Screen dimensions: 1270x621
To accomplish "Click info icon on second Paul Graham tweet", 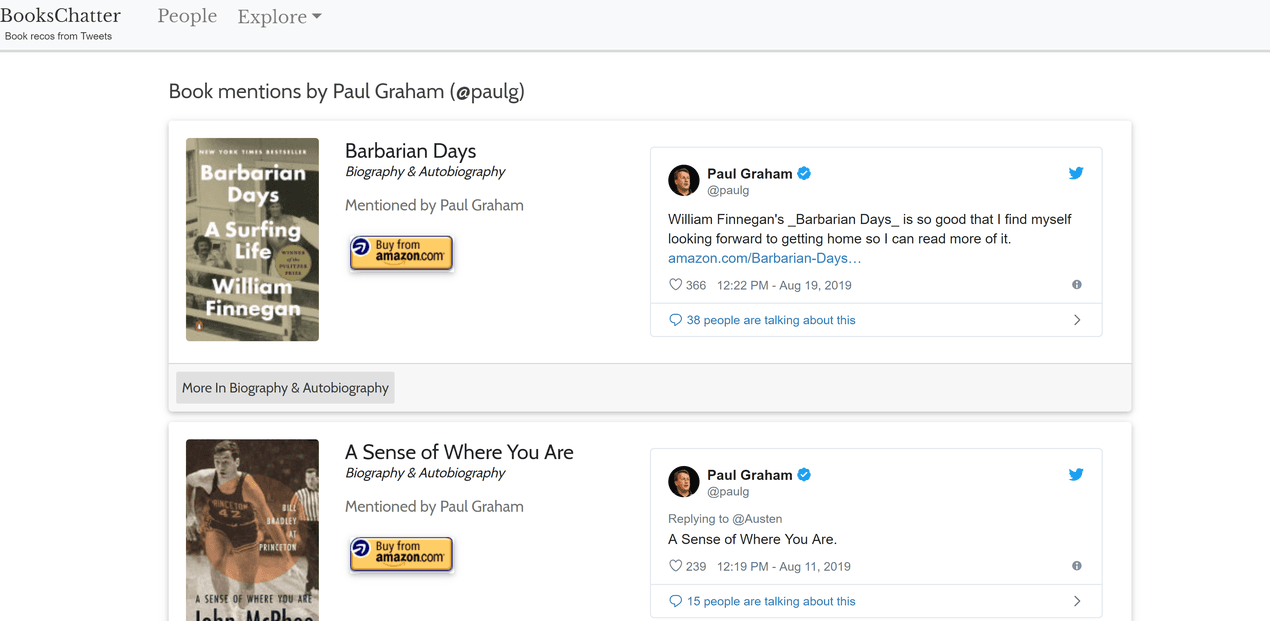I will [1077, 566].
